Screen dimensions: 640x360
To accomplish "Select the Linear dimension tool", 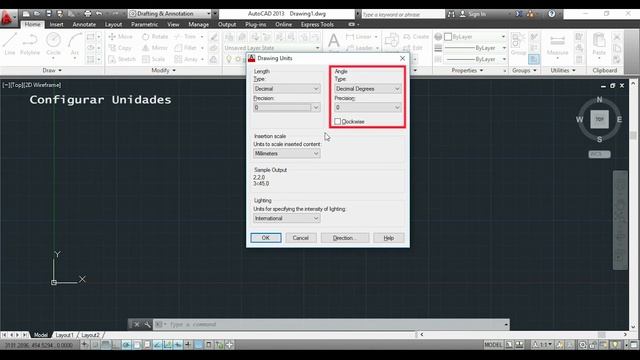I will click(x=359, y=37).
